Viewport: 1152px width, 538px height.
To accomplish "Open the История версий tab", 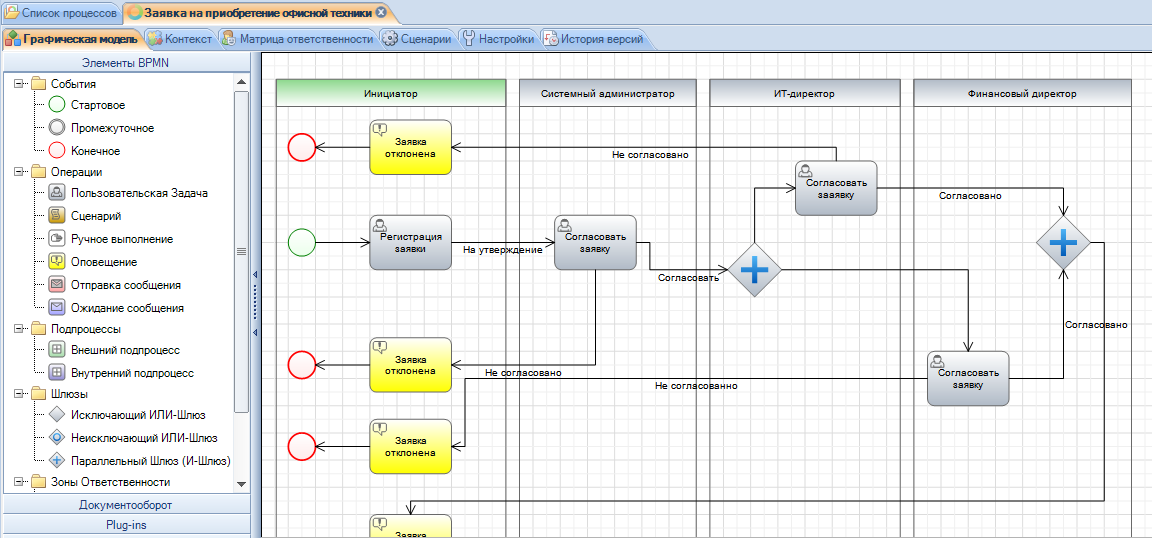I will [x=594, y=39].
